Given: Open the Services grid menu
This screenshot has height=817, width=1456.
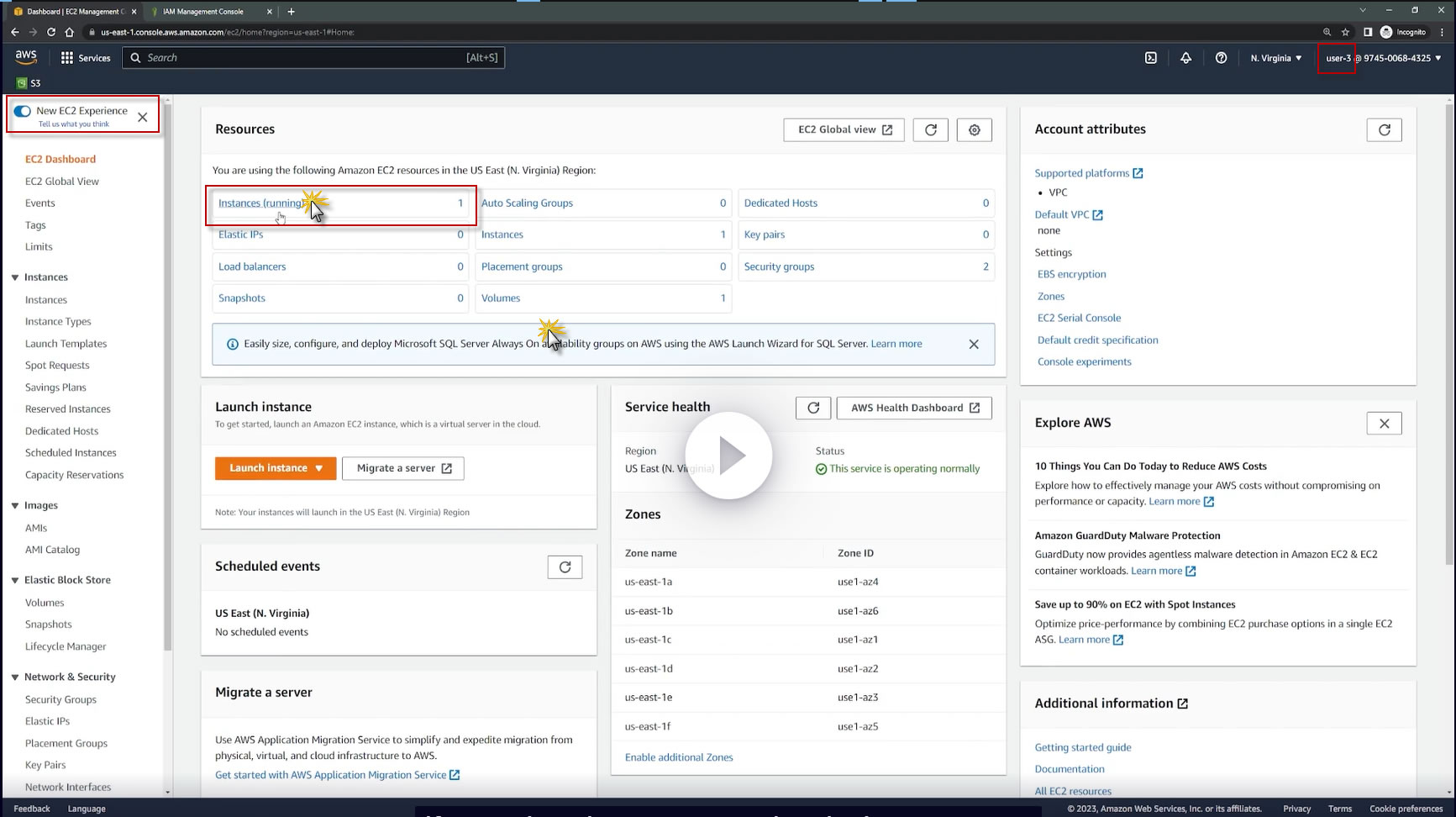Looking at the screenshot, I should pyautogui.click(x=86, y=58).
